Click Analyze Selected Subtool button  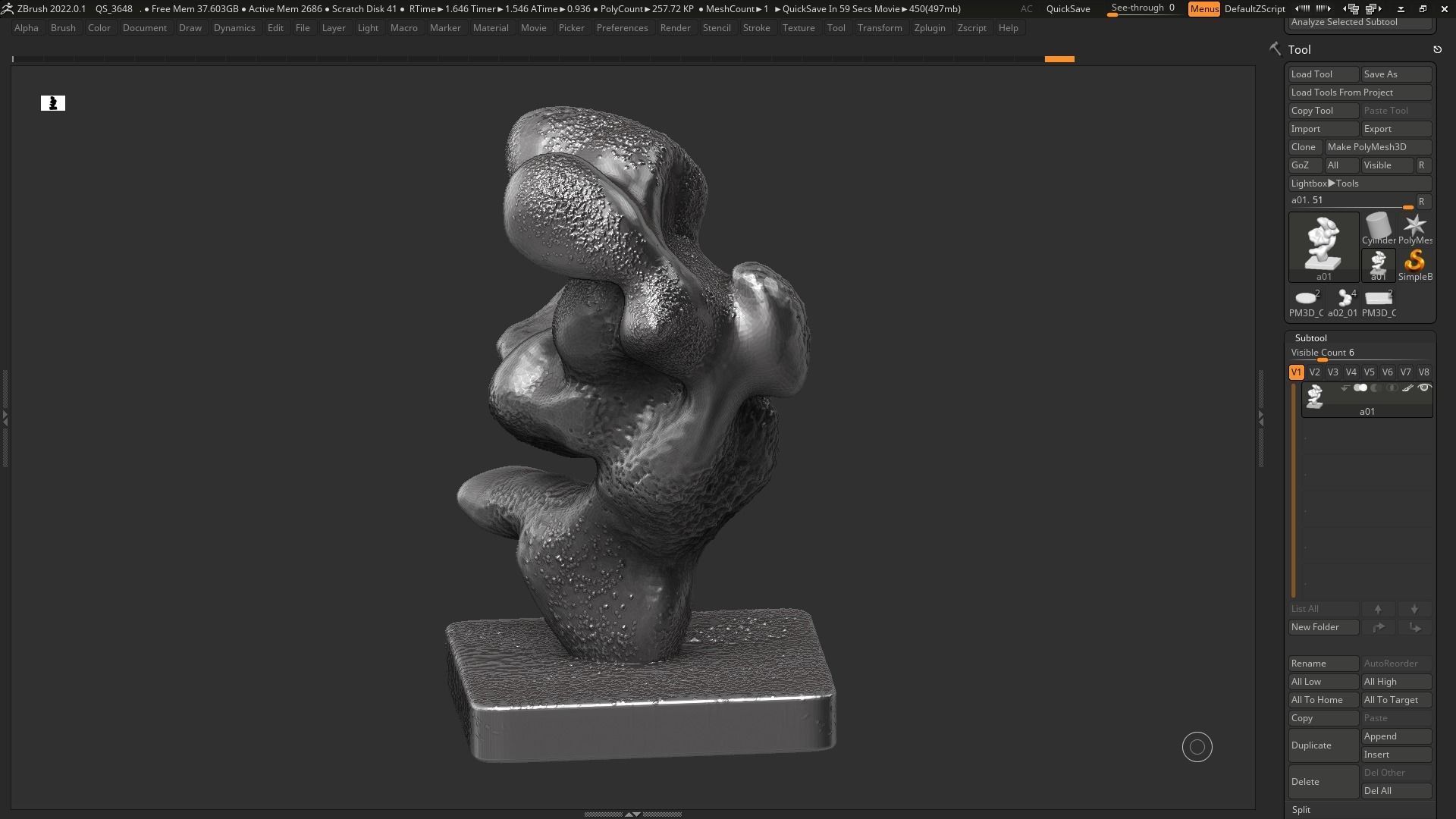[1360, 23]
